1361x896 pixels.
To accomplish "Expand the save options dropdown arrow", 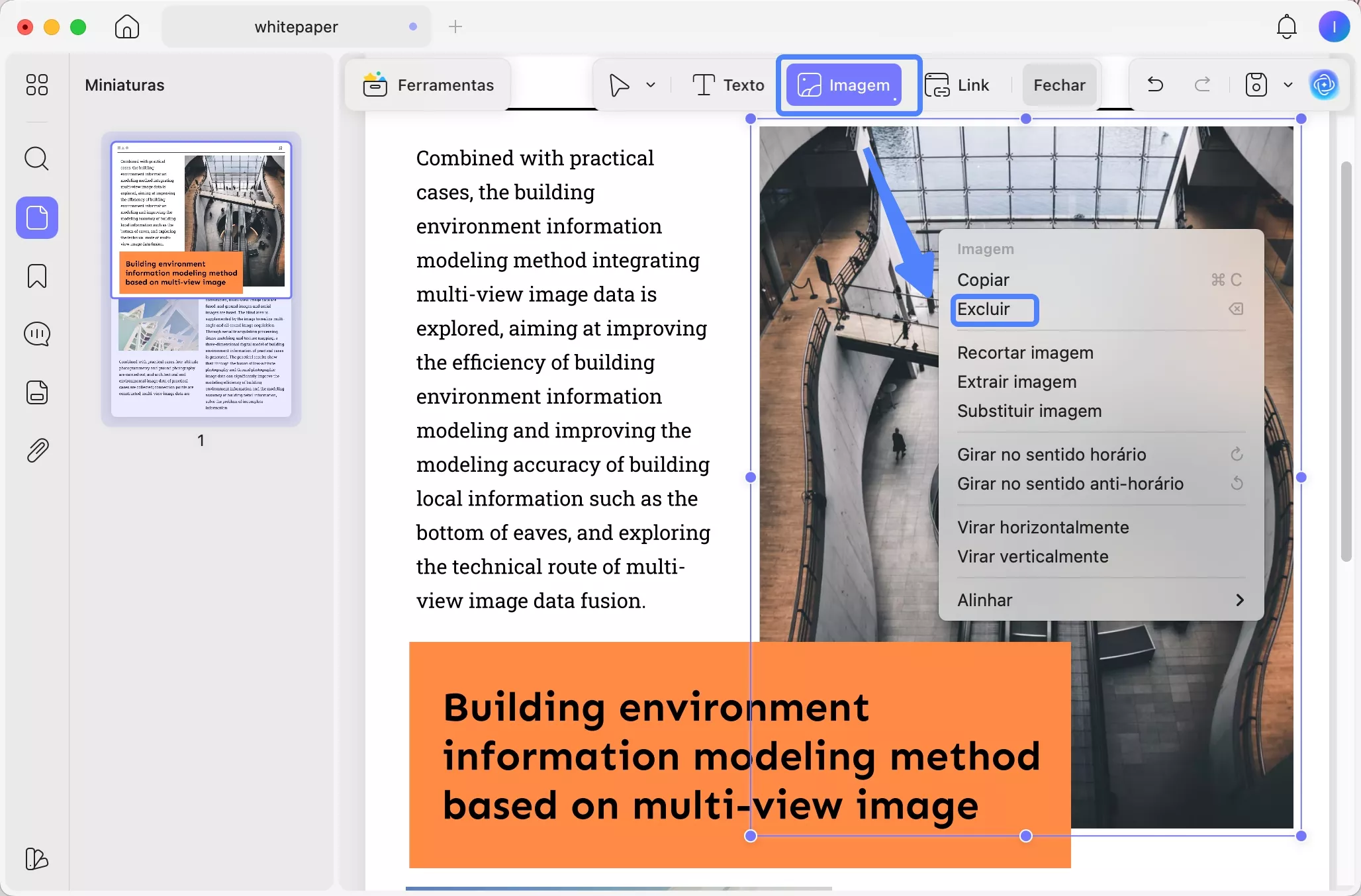I will point(1288,85).
